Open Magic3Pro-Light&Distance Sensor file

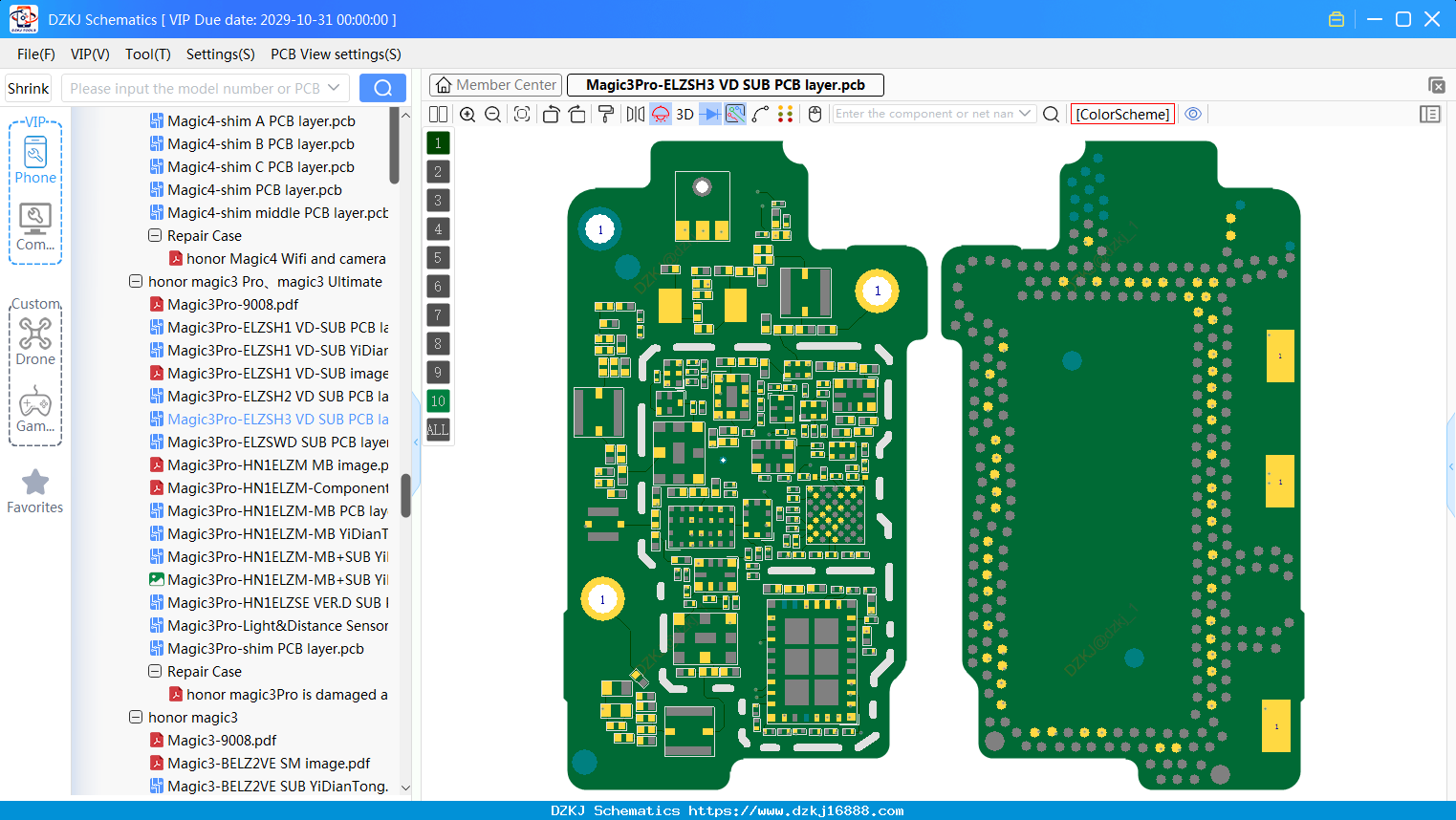[269, 626]
